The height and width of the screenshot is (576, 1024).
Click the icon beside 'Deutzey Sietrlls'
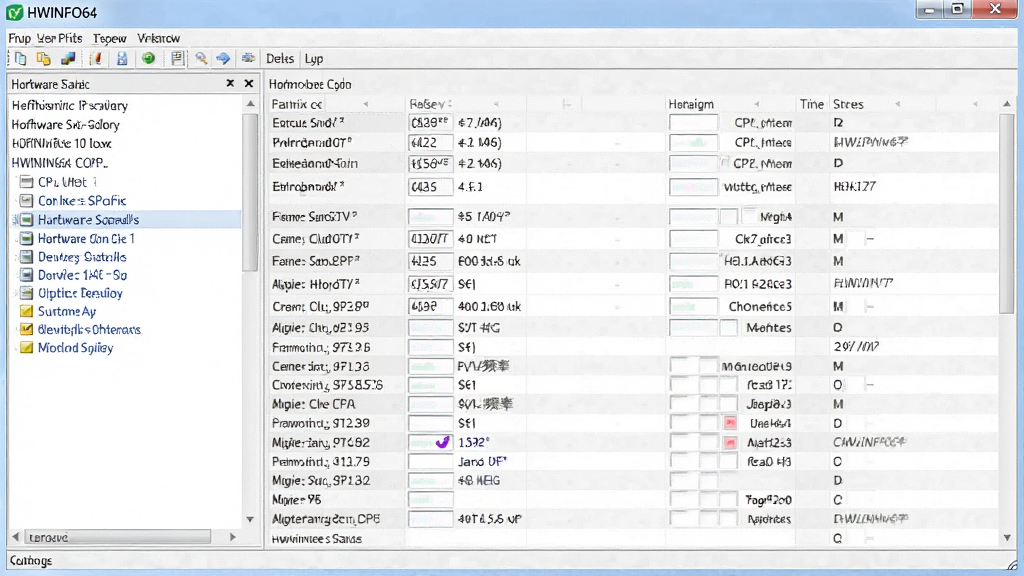[x=26, y=257]
